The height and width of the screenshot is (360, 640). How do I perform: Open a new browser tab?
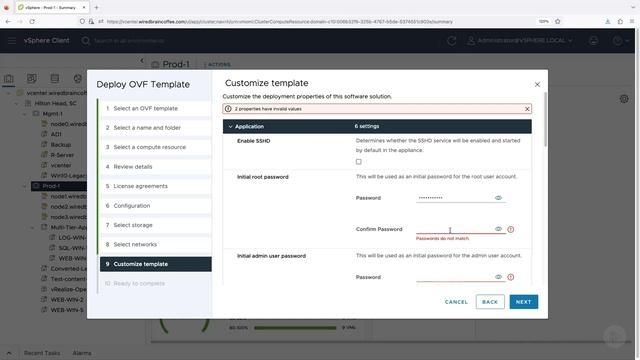tap(96, 7)
